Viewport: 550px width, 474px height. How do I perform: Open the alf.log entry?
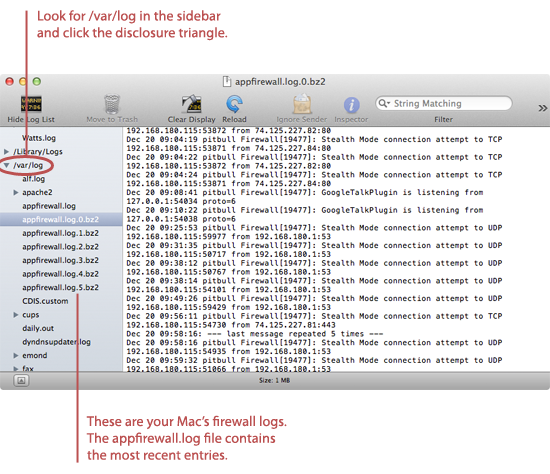coord(34,179)
